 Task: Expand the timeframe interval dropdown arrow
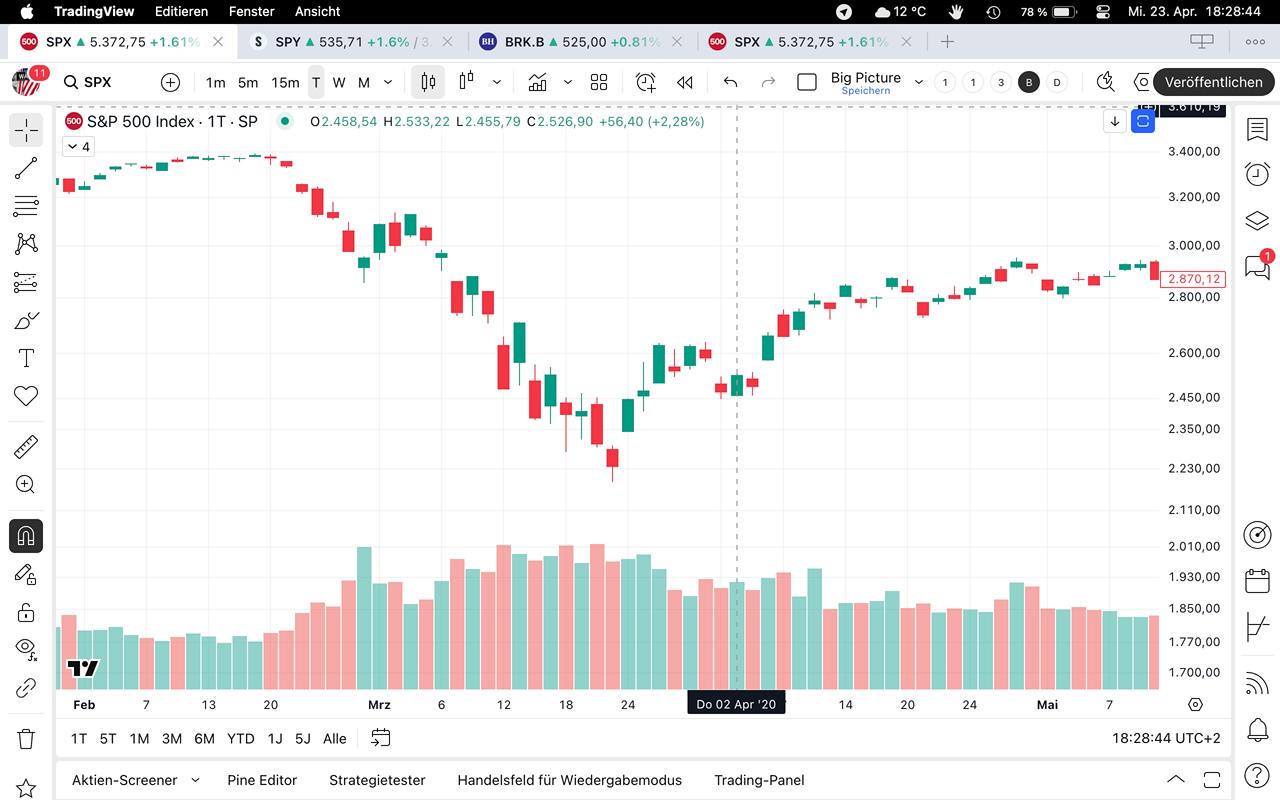coord(388,82)
